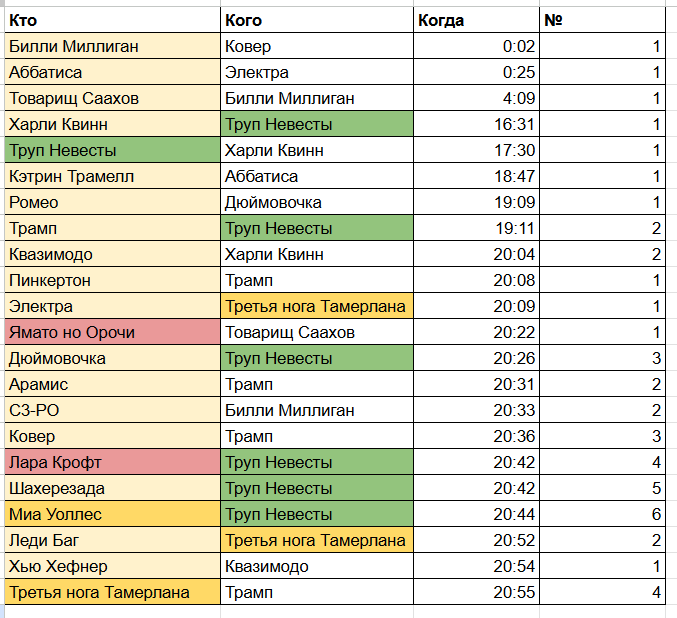Click the red 'Лара Крофт' cell

pyautogui.click(x=112, y=462)
